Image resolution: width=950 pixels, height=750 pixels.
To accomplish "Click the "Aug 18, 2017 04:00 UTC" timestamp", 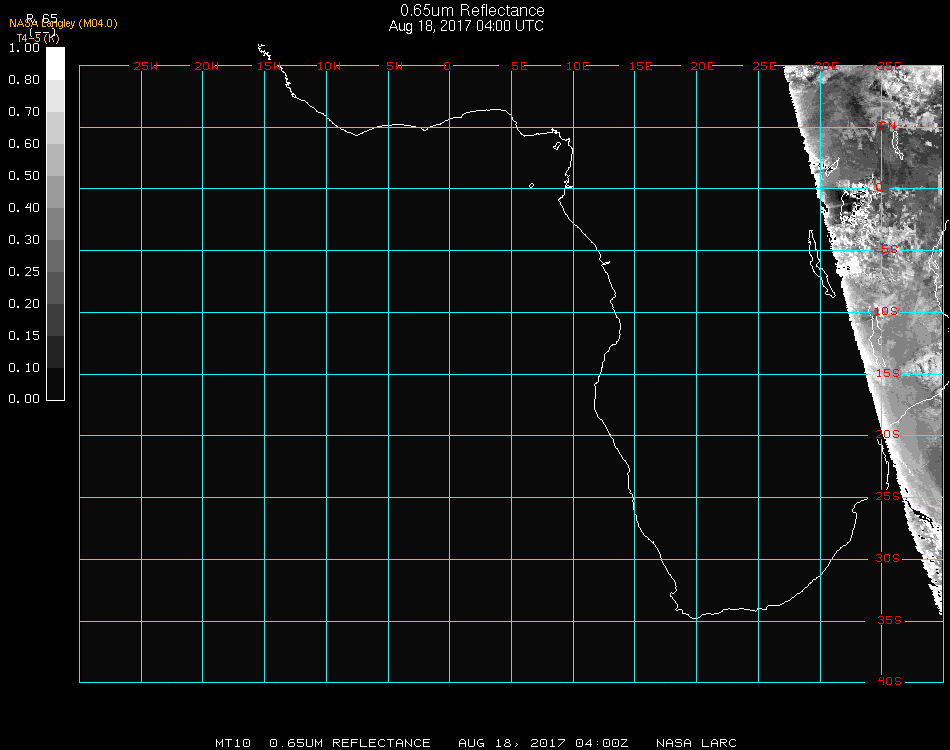I will point(466,26).
